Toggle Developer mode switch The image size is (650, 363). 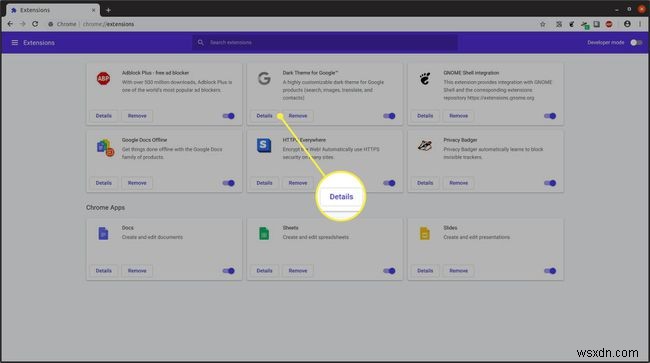pyautogui.click(x=636, y=43)
